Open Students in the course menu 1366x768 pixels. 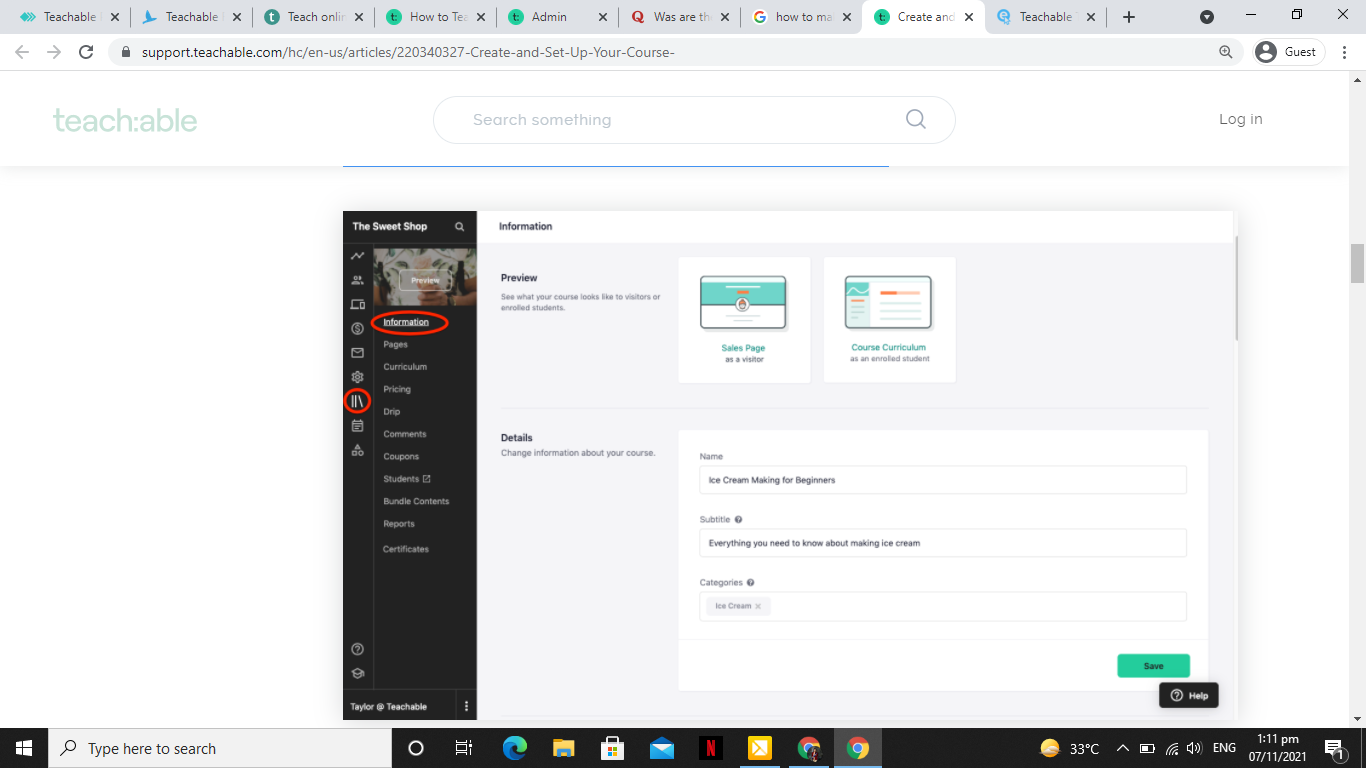tap(407, 479)
